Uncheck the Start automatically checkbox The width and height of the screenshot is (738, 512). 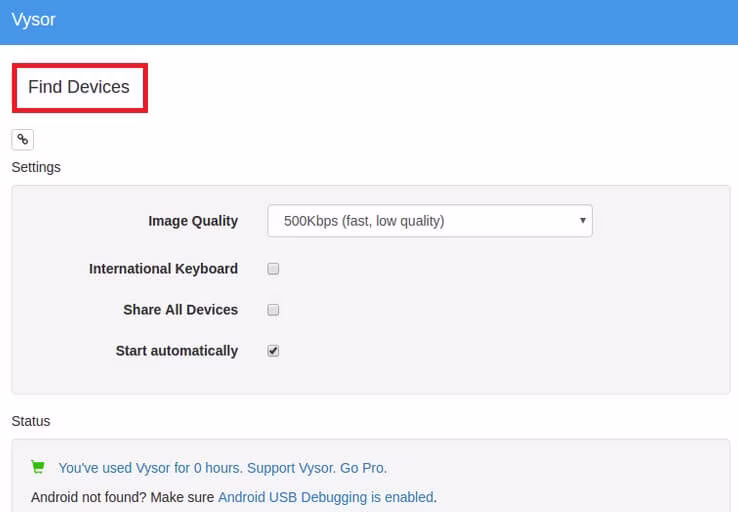click(273, 351)
